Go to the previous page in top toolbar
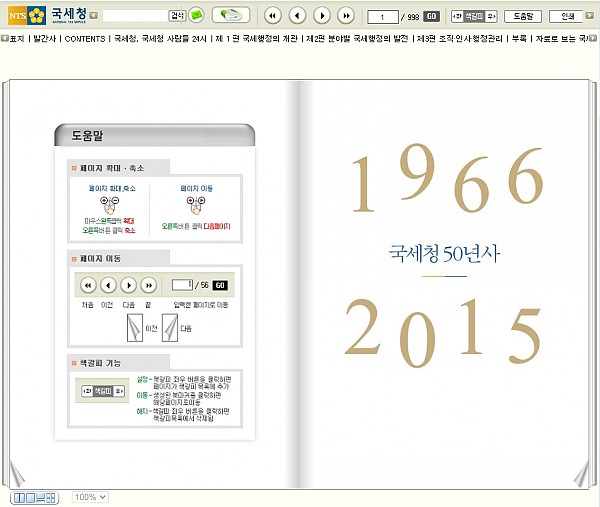The image size is (600, 507). (297, 16)
